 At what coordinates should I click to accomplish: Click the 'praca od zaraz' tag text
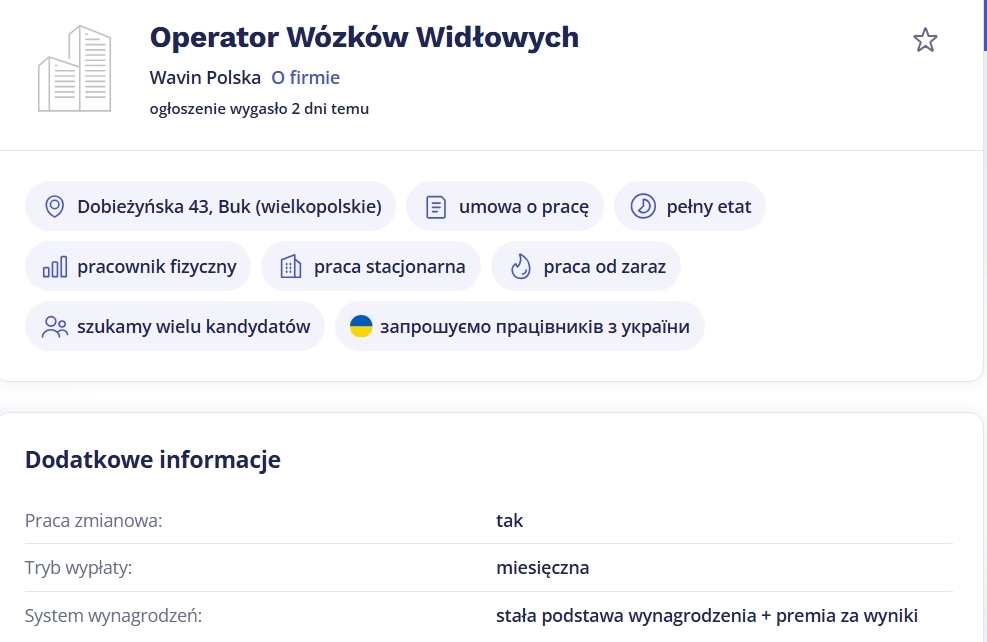(x=604, y=267)
